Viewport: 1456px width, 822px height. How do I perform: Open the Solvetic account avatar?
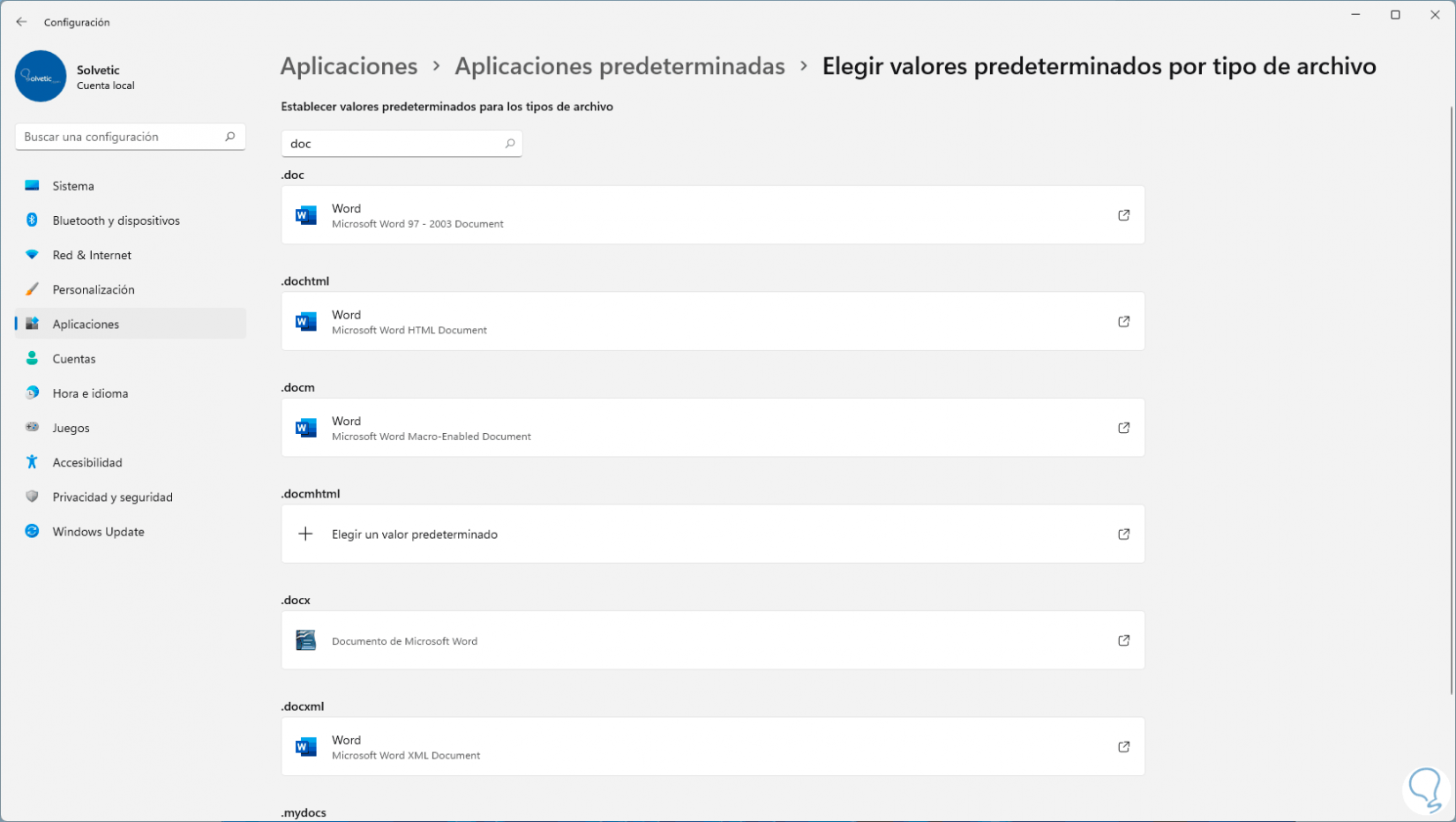click(x=41, y=76)
